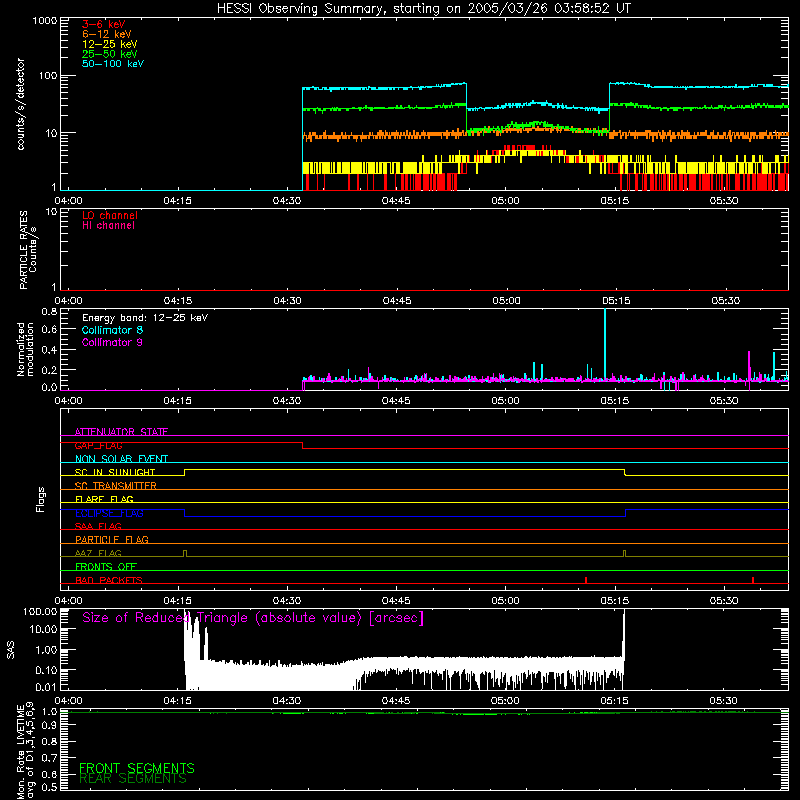Select the PARTICLE_FLAG label

tap(112, 539)
